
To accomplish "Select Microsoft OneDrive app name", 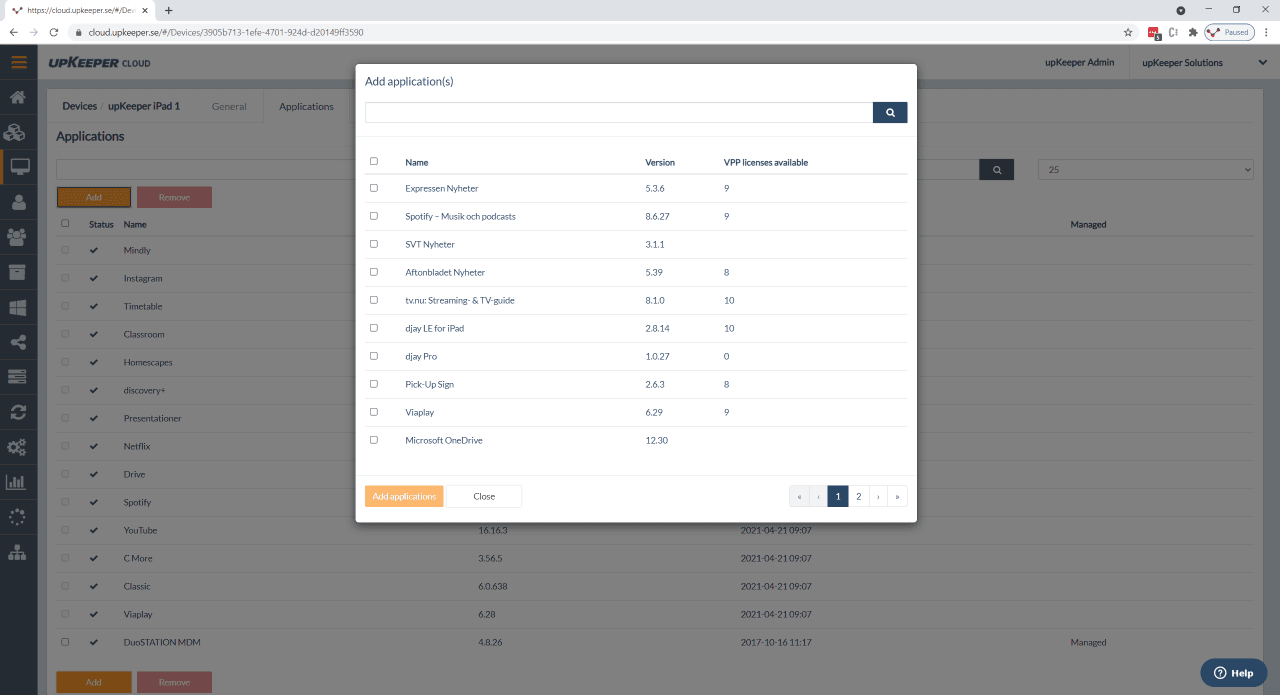I will [x=444, y=440].
